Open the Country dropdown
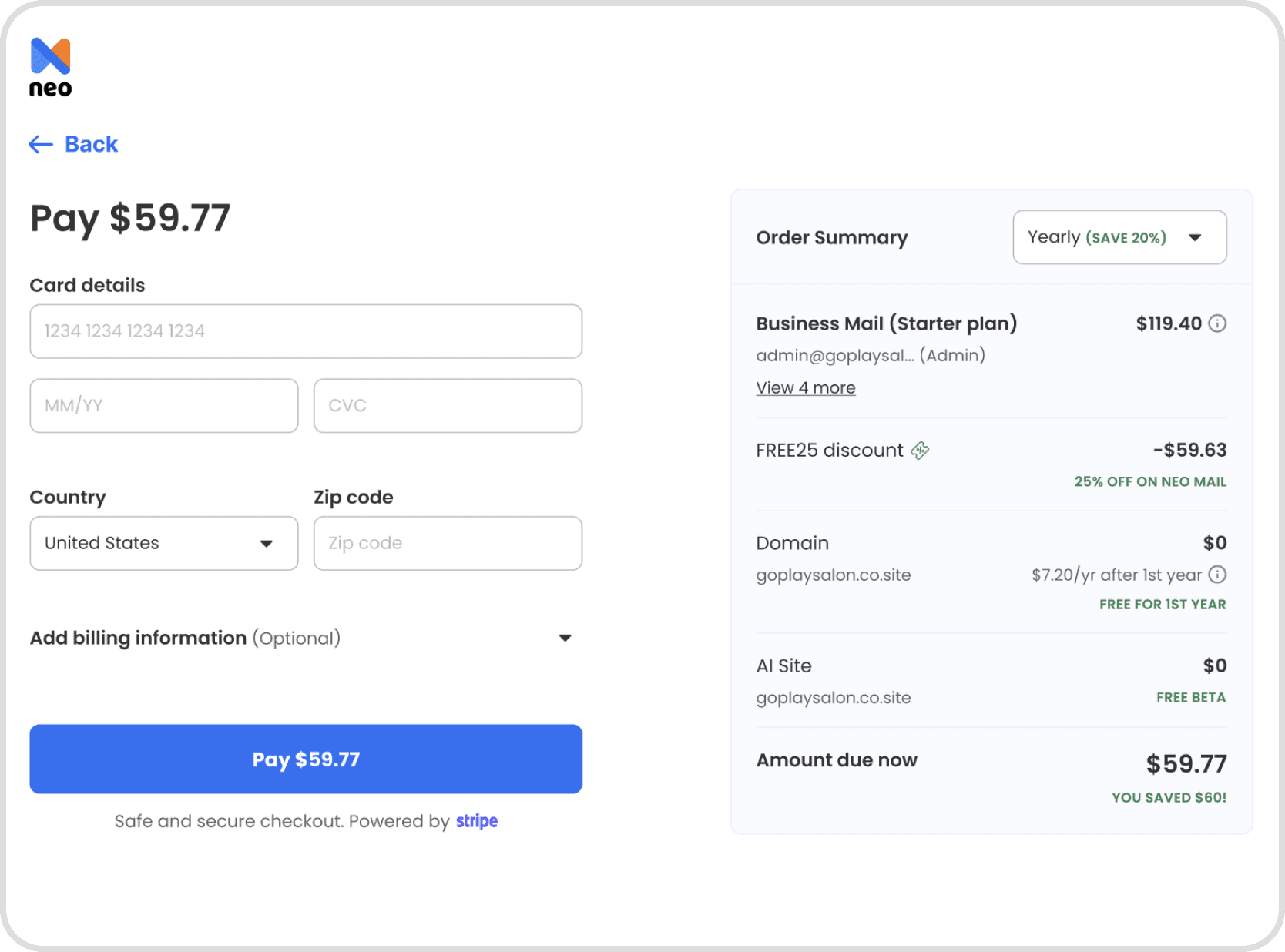 pyautogui.click(x=164, y=543)
